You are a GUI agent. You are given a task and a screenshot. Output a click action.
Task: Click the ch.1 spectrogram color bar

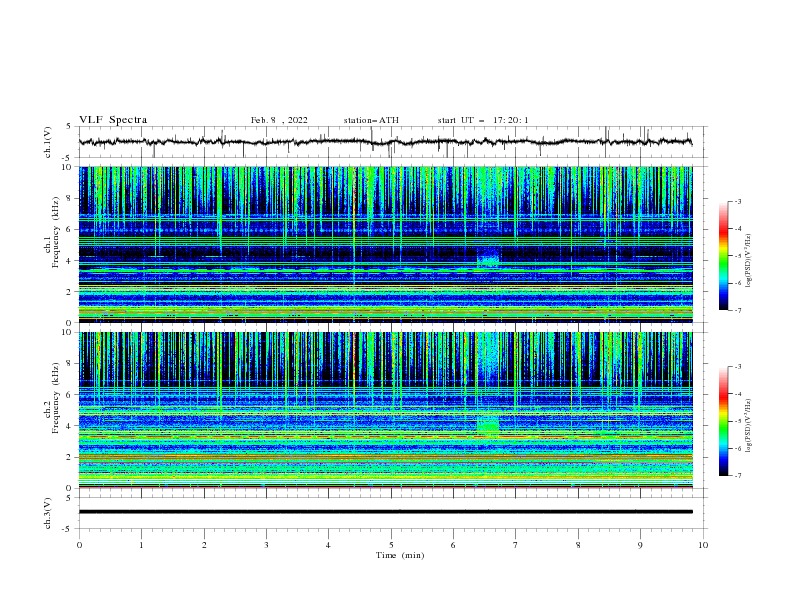(723, 256)
